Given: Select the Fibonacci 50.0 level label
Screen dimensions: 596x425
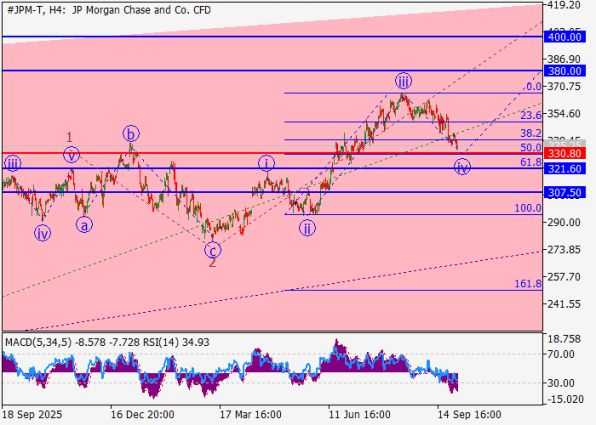Looking at the screenshot, I should point(531,148).
